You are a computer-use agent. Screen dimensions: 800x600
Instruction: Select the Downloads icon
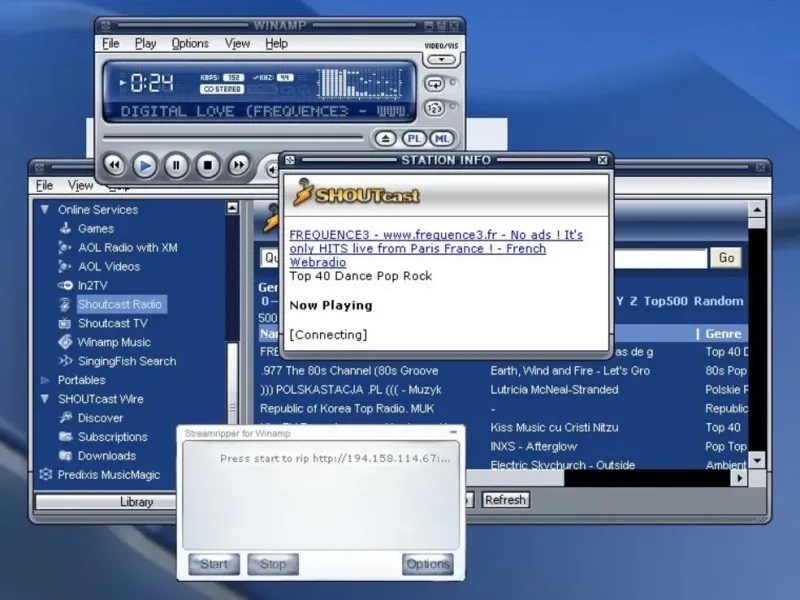point(65,456)
